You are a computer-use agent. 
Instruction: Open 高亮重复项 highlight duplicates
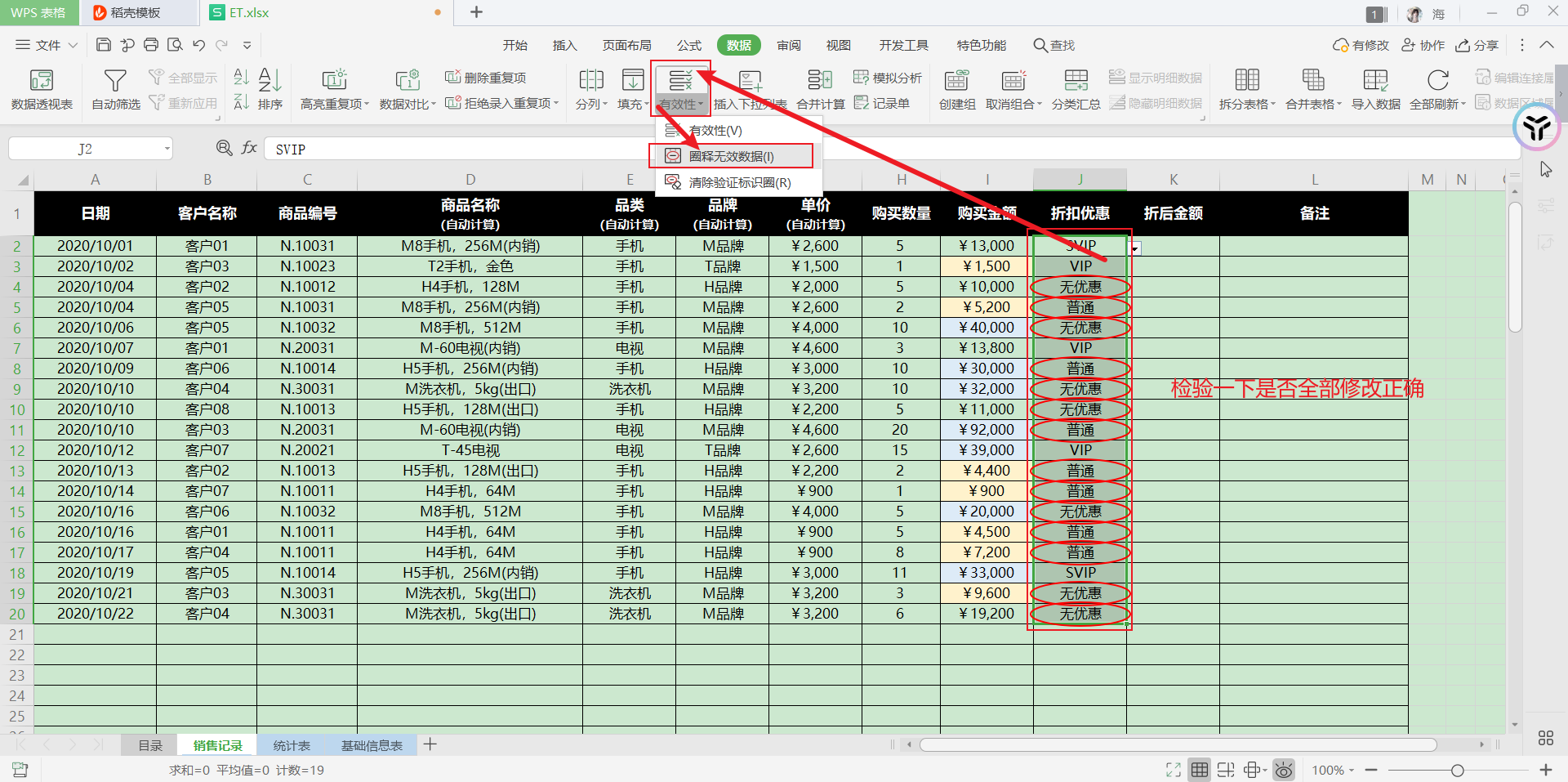(x=335, y=90)
